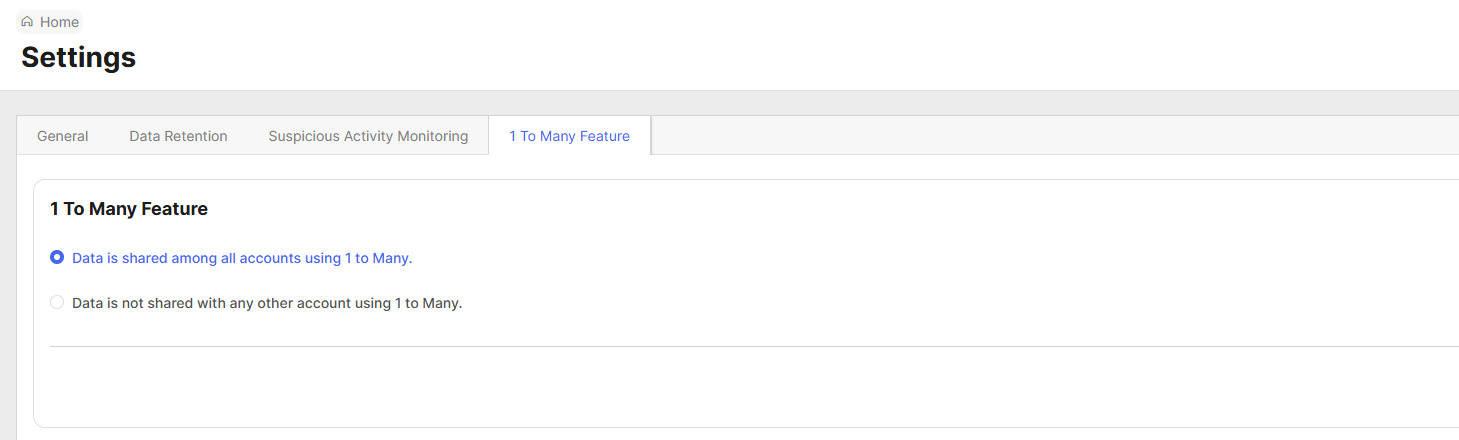The height and width of the screenshot is (440, 1459).
Task: Switch to the Data Retention tab
Action: [178, 136]
